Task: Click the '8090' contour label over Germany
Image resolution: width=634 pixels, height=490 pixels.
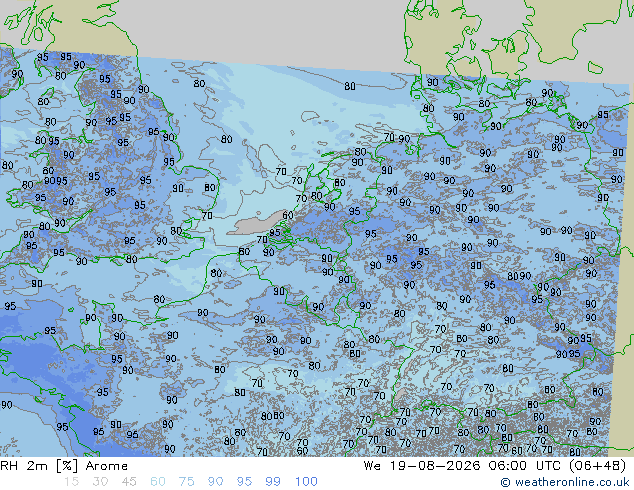Action: (x=519, y=276)
